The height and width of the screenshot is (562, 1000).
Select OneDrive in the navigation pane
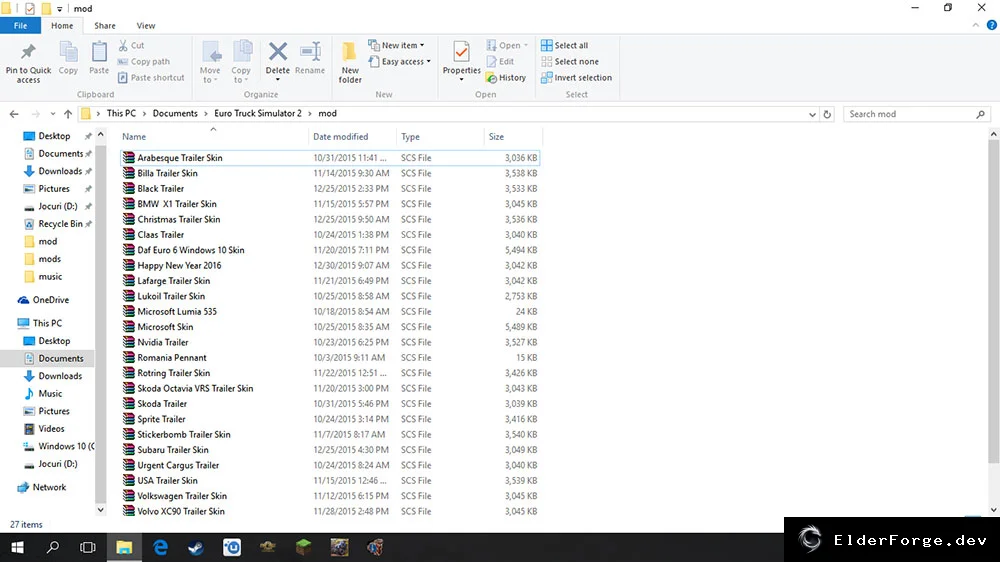coord(43,300)
